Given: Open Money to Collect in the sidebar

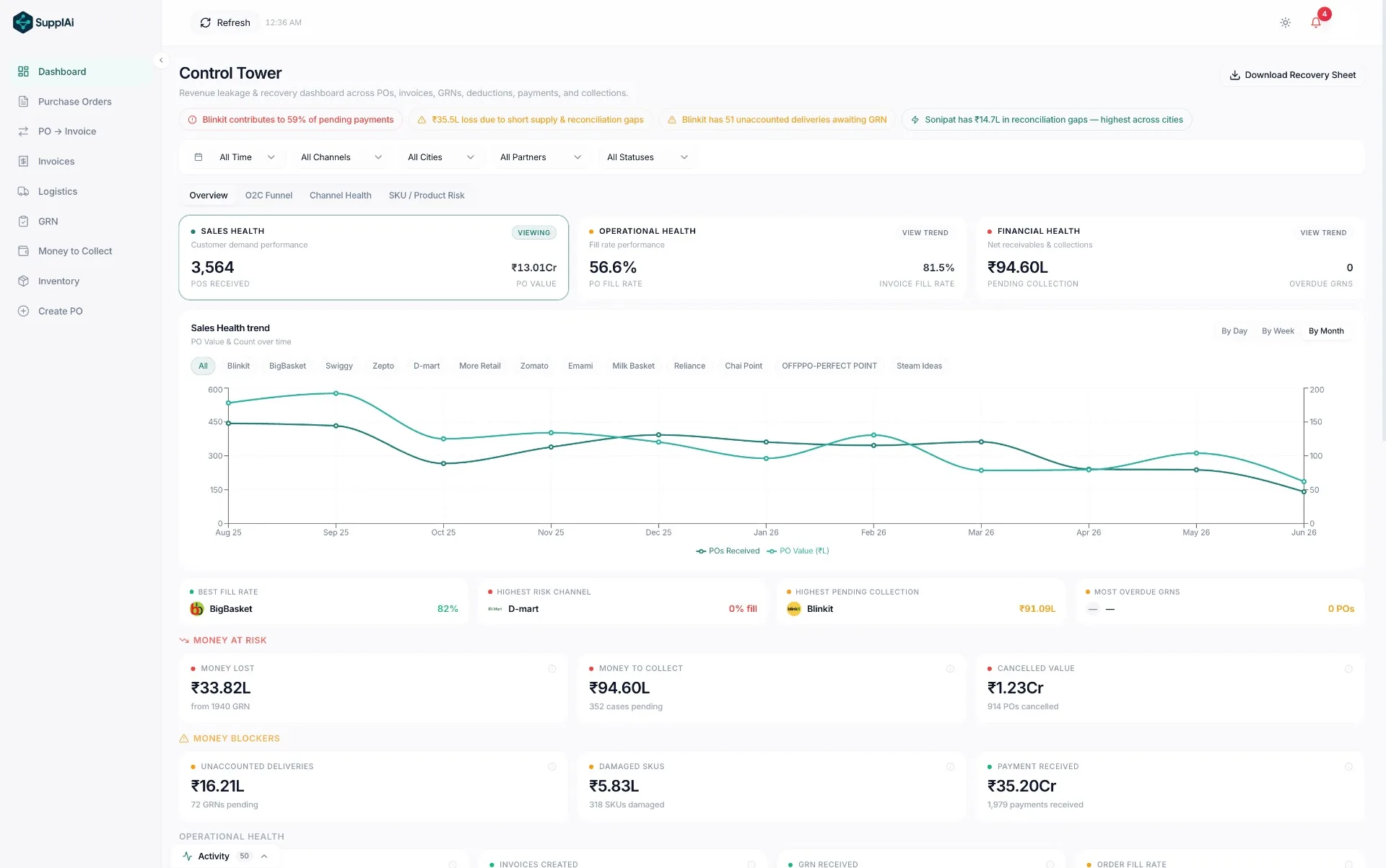Looking at the screenshot, I should (77, 251).
